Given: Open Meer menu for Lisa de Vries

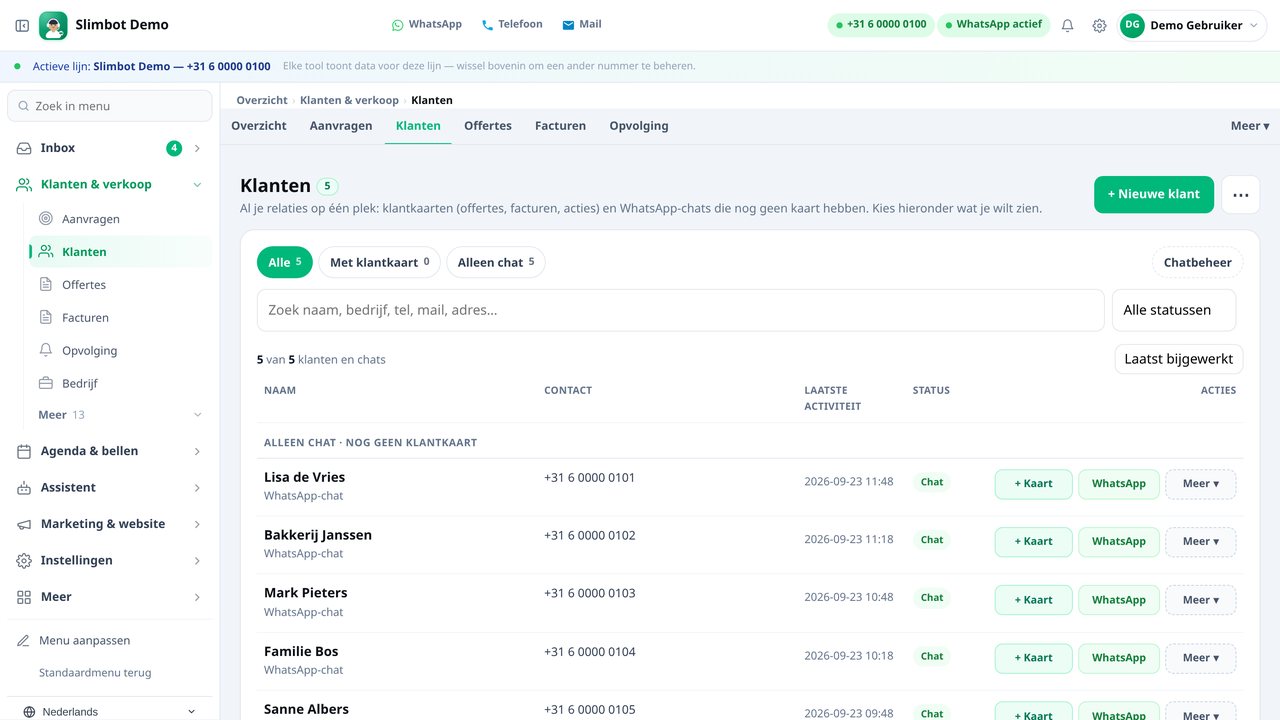Looking at the screenshot, I should pos(1200,484).
